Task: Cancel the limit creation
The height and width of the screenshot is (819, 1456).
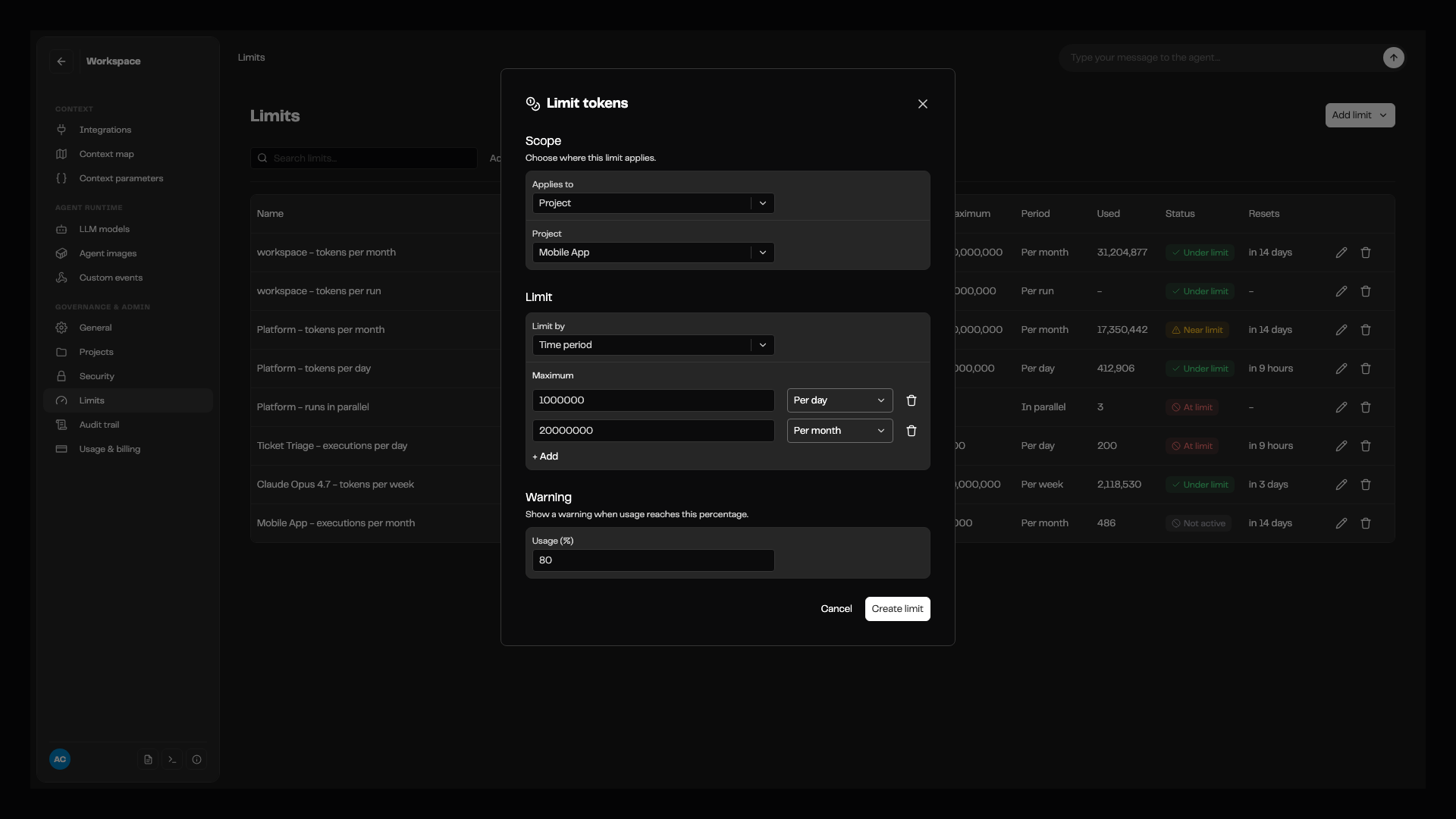Action: [x=836, y=609]
